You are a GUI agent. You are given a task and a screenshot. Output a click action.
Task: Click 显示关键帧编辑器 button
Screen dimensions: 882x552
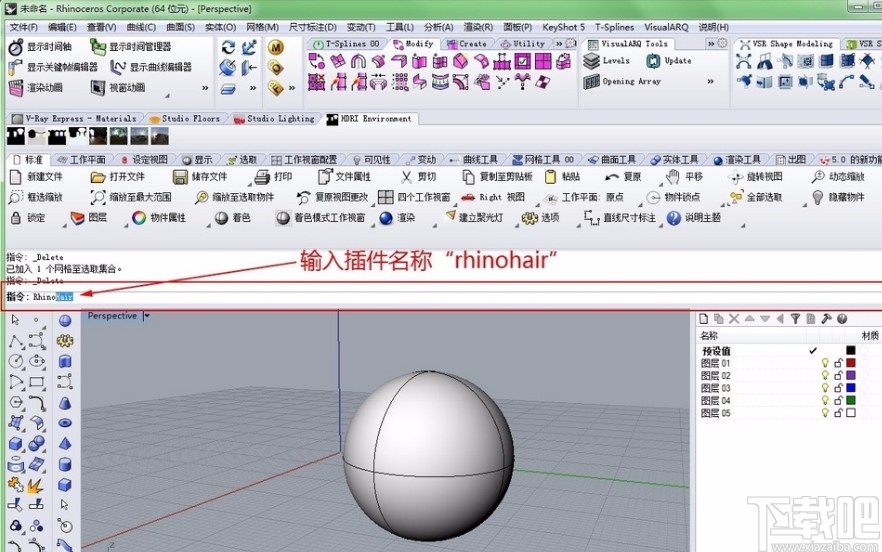coord(54,68)
